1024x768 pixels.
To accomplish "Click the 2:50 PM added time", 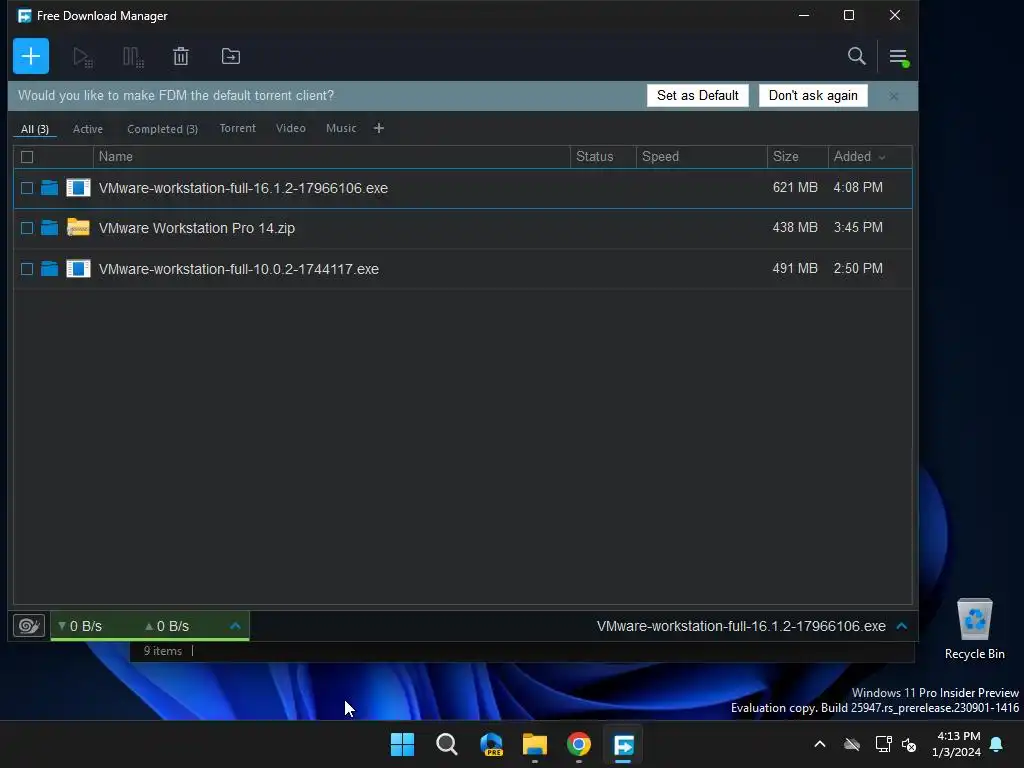I will click(x=858, y=268).
